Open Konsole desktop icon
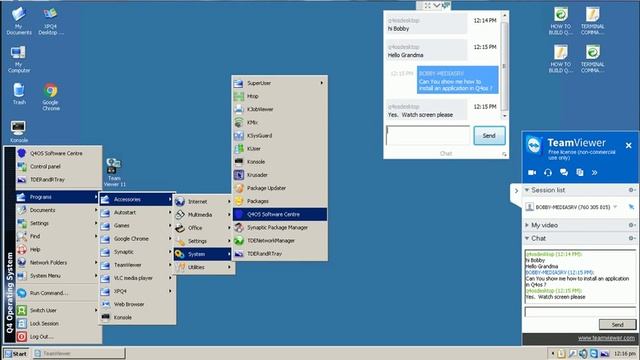 pos(19,131)
